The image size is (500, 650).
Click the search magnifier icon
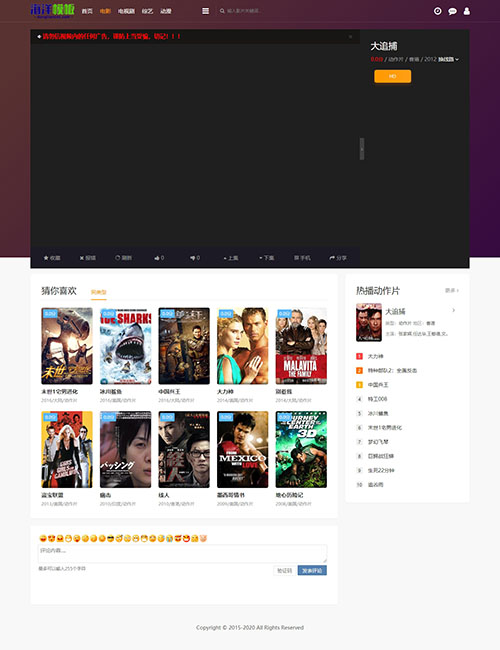(x=222, y=11)
